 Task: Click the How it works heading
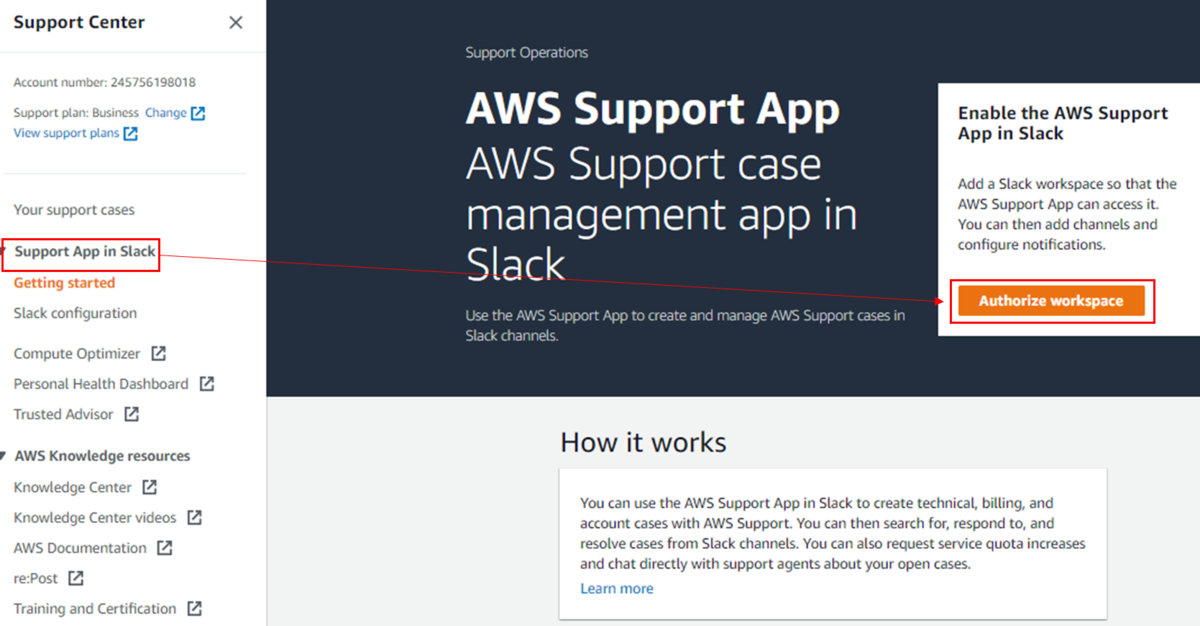[643, 442]
